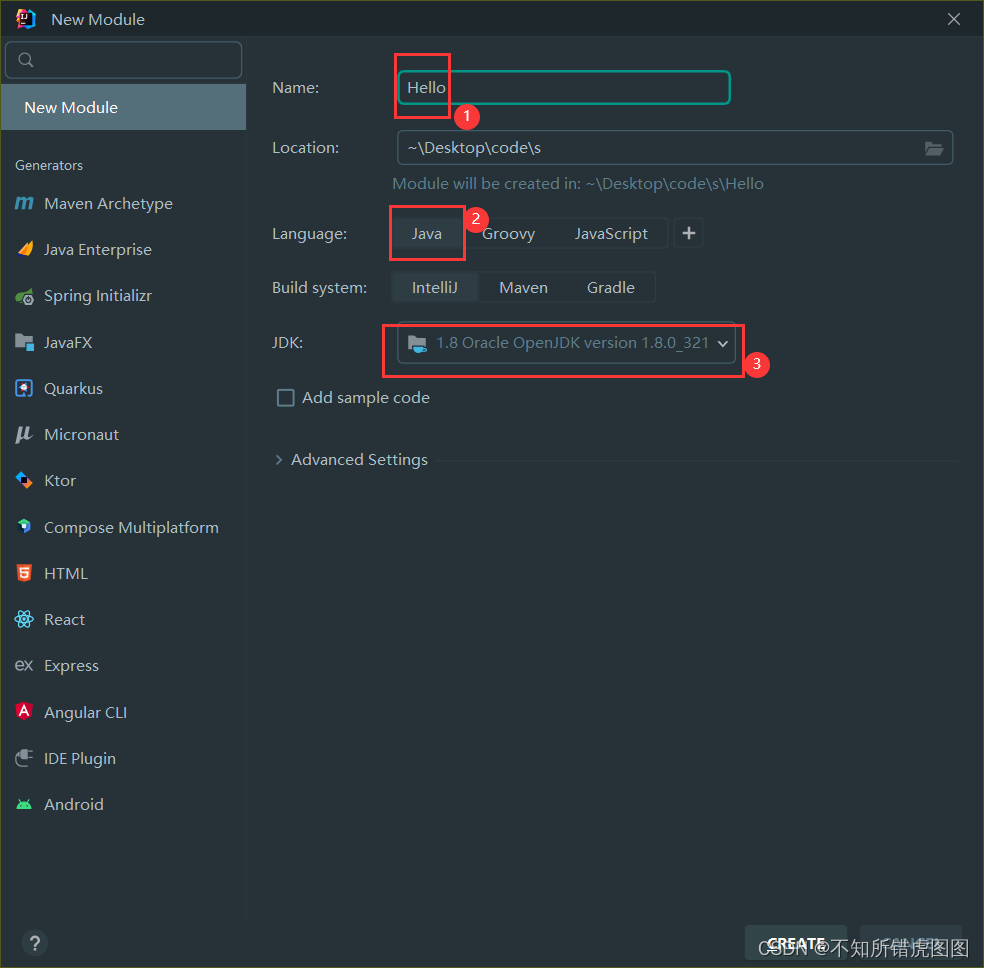
Task: Browse location with folder icon
Action: pos(934,148)
